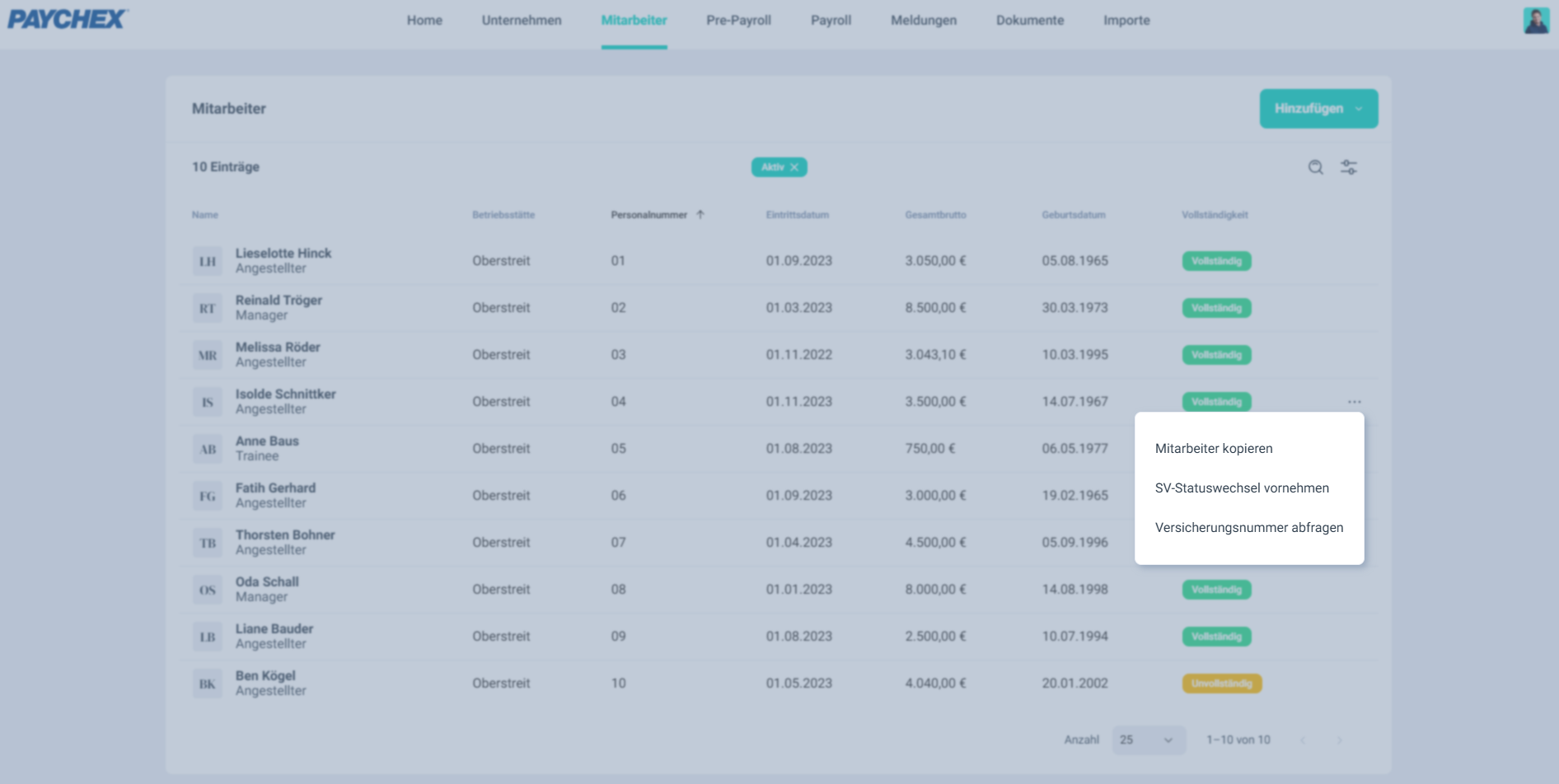The height and width of the screenshot is (784, 1559).
Task: Open the Anzahl 25 page size dropdown
Action: pyautogui.click(x=1149, y=740)
